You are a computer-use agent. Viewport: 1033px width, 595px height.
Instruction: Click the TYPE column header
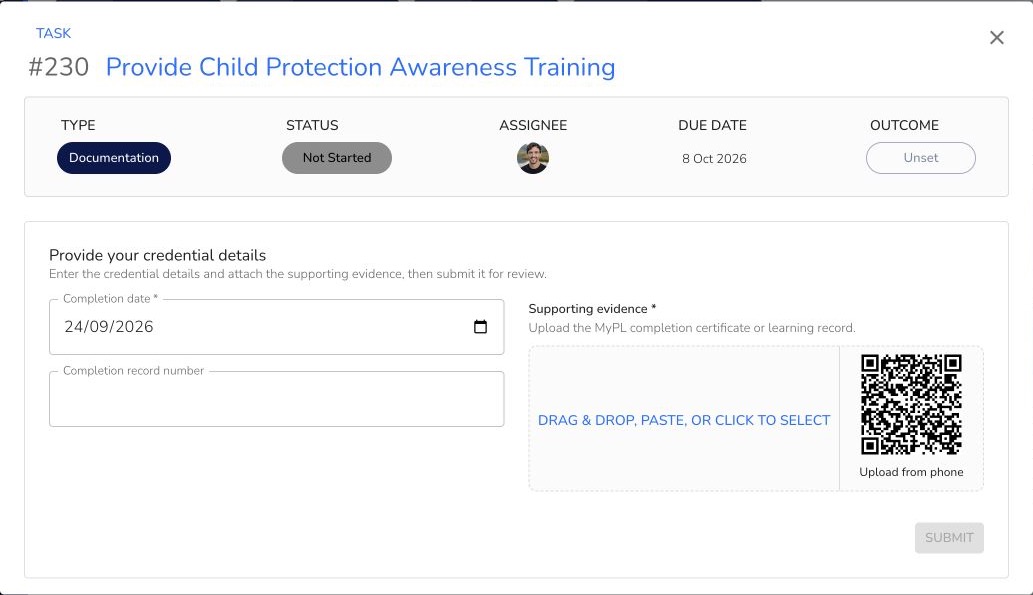coord(78,125)
